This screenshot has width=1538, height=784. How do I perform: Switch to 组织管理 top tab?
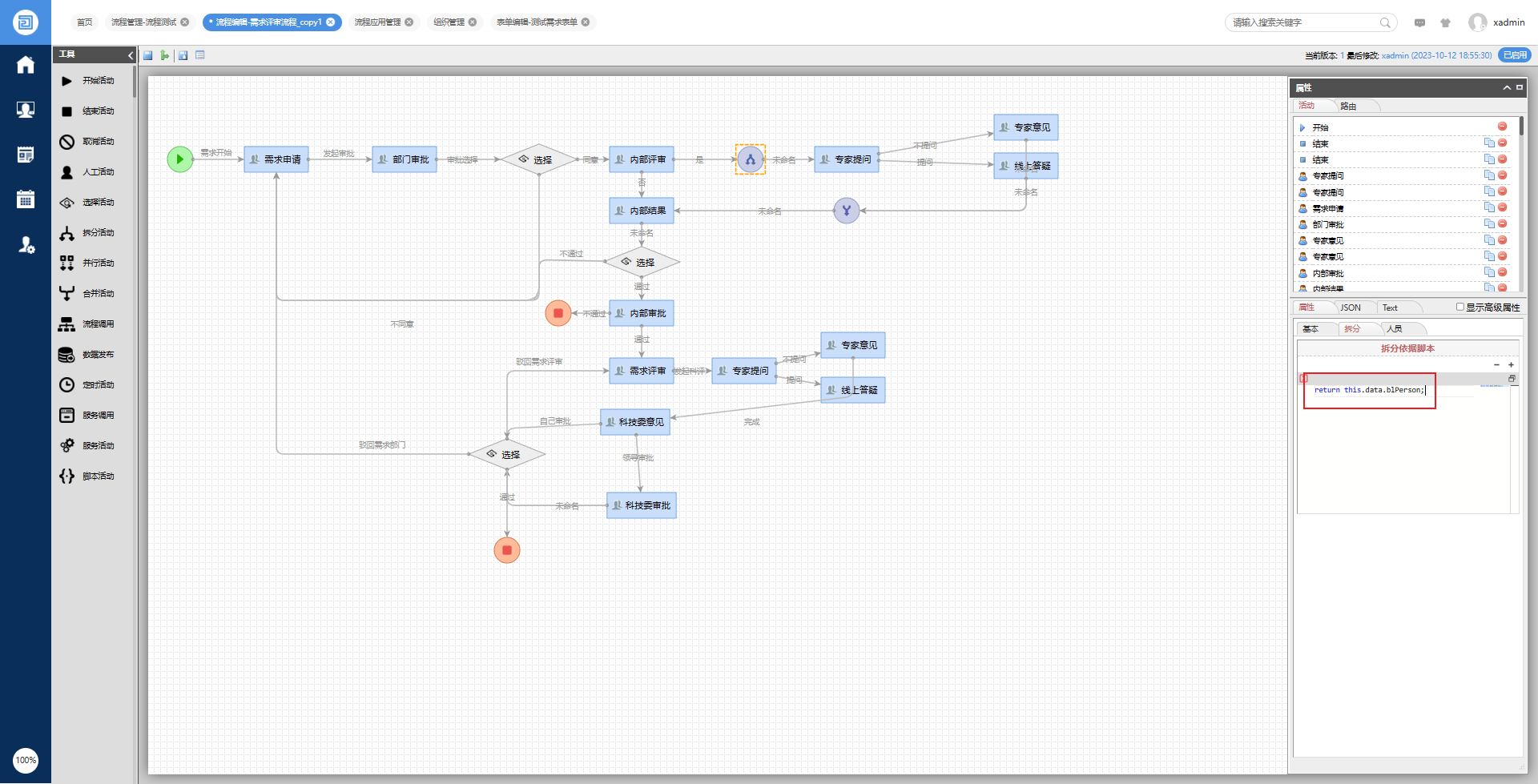(449, 22)
